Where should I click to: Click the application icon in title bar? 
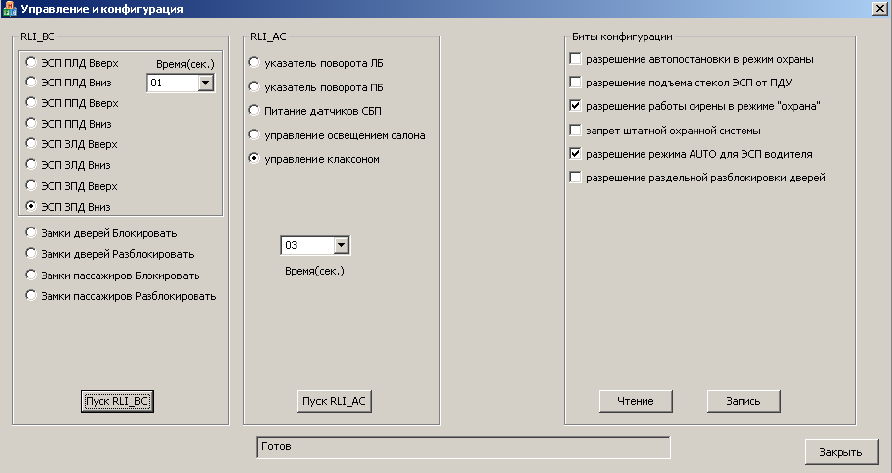click(x=10, y=10)
